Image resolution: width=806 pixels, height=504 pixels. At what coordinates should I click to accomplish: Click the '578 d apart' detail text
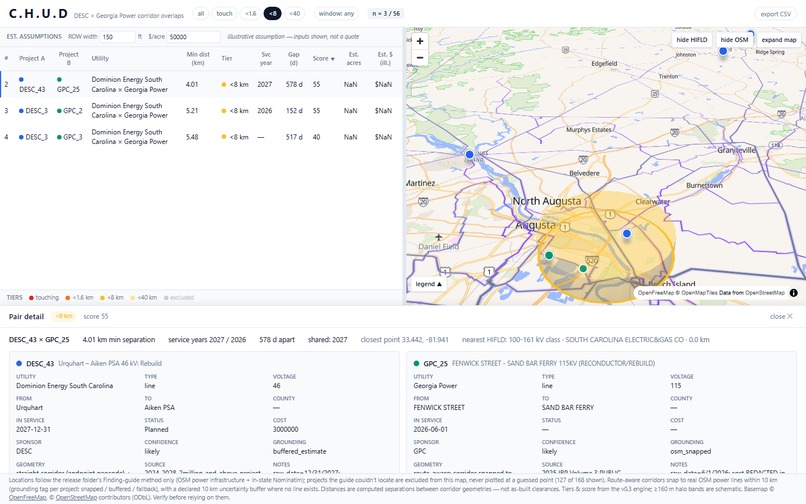coord(277,340)
